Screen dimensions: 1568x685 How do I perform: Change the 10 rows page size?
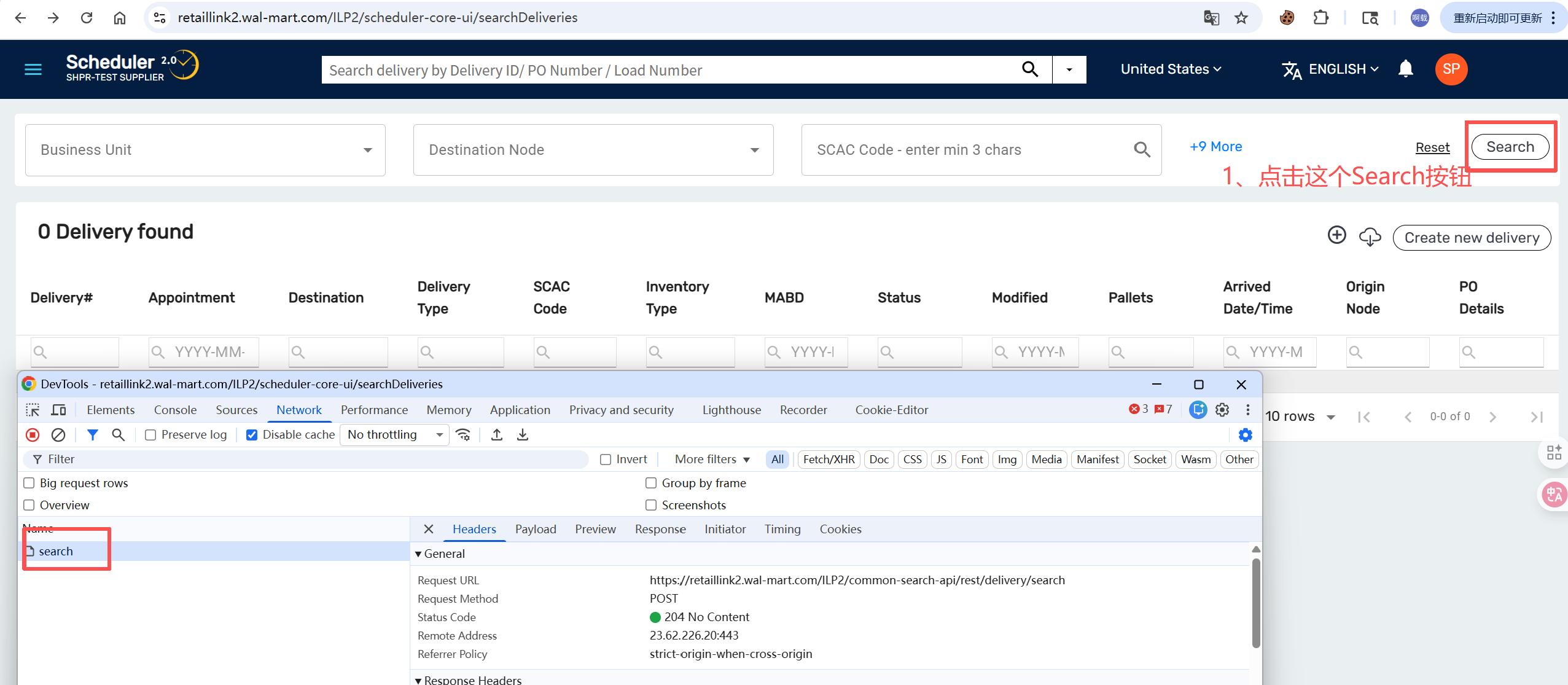pyautogui.click(x=1300, y=417)
